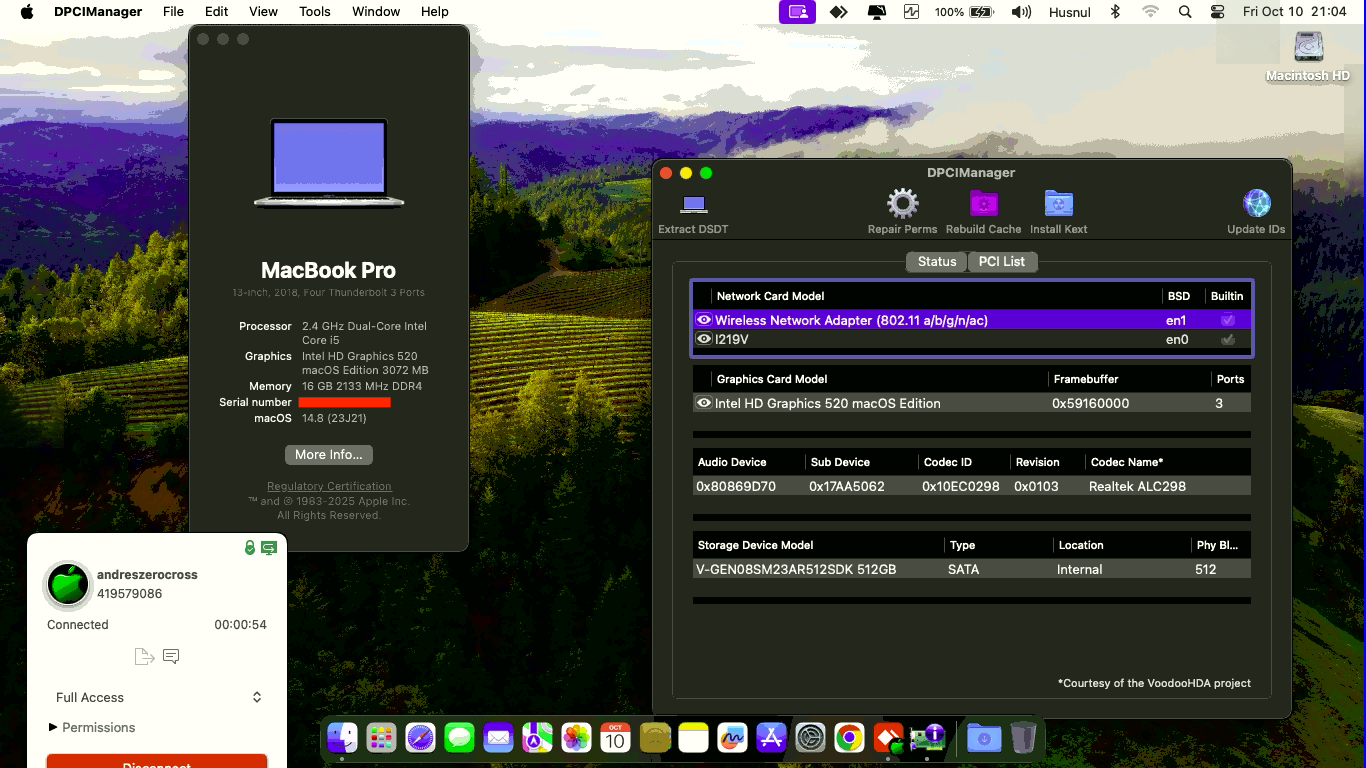Open Launchpad from the Dock
The width and height of the screenshot is (1366, 768).
coord(381,739)
